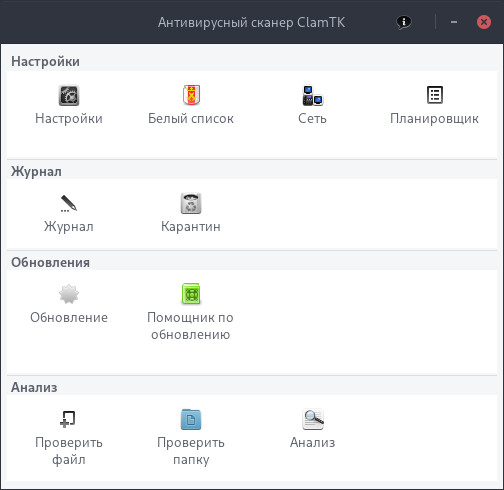Click the window title Антивирусный сканер ClamTK
This screenshot has height=490, width=504.
[x=252, y=23]
